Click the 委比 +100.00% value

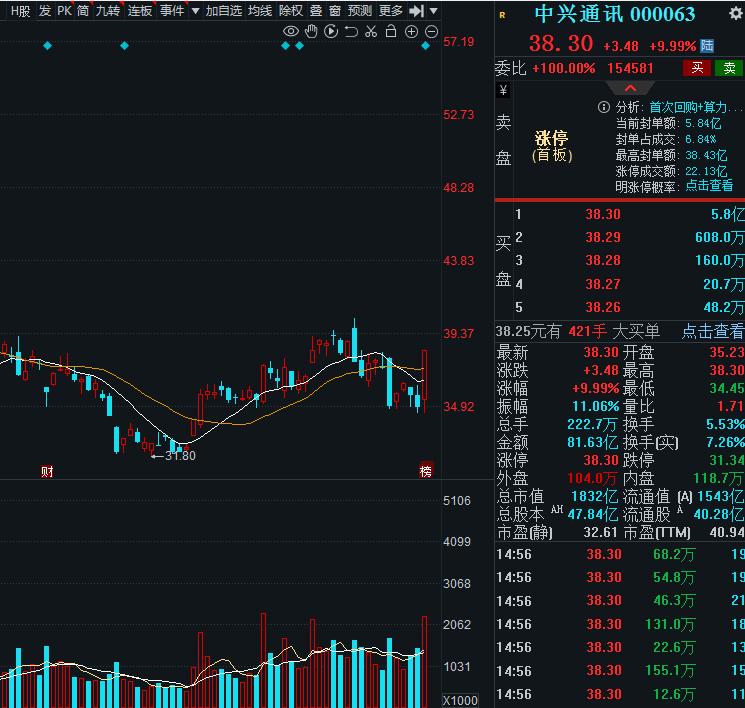pyautogui.click(x=564, y=68)
